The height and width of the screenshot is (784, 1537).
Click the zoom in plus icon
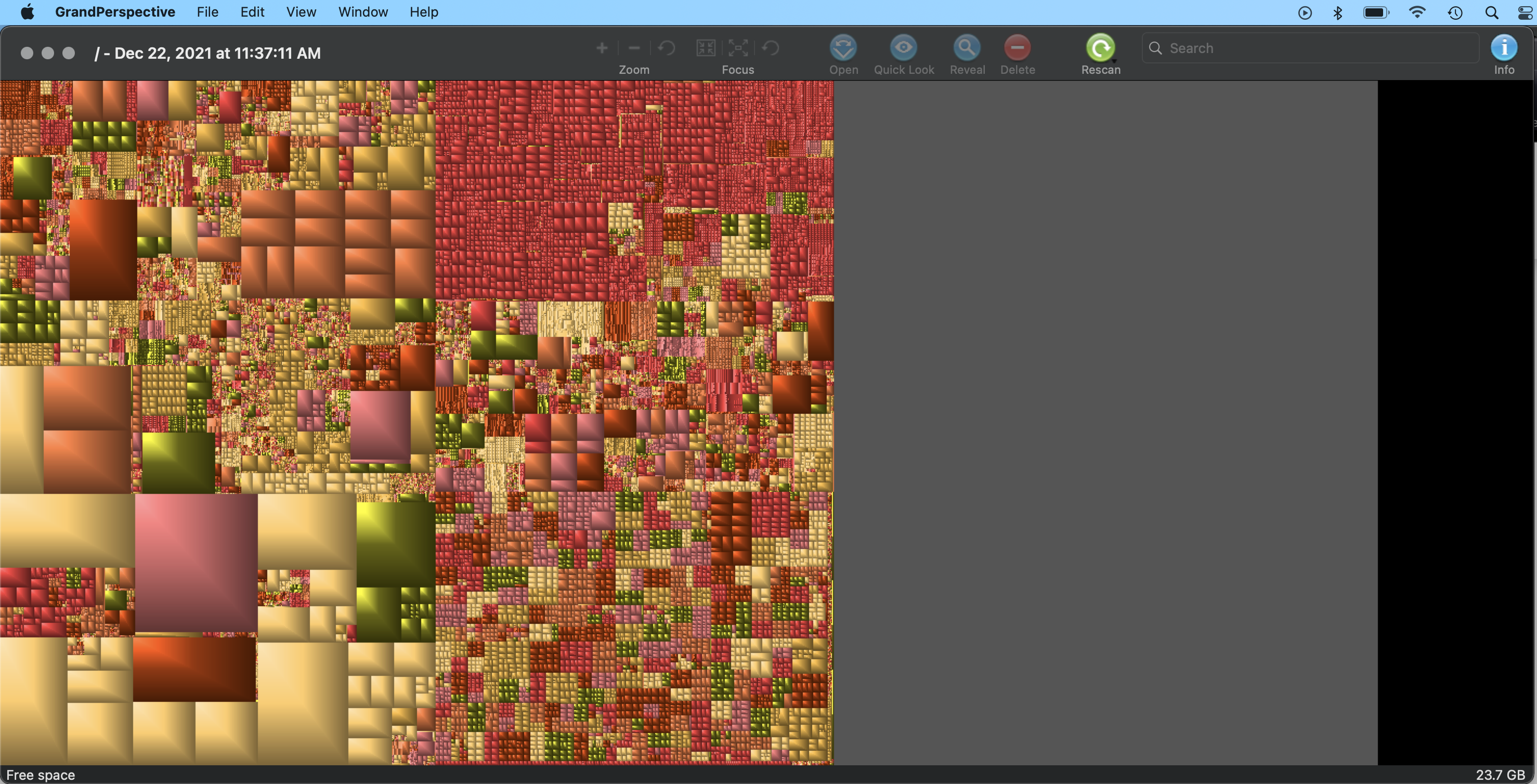pos(602,48)
